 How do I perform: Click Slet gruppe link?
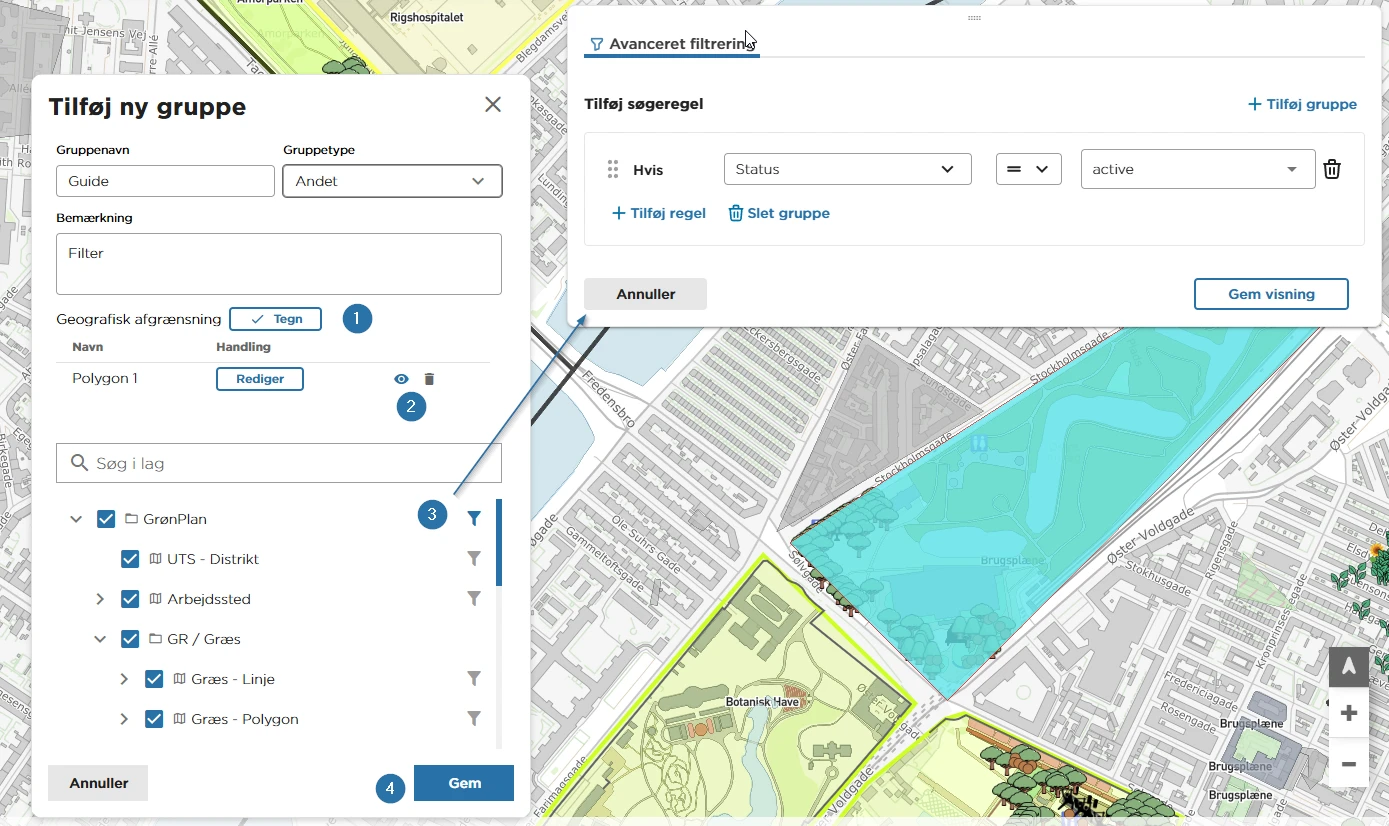pos(779,213)
